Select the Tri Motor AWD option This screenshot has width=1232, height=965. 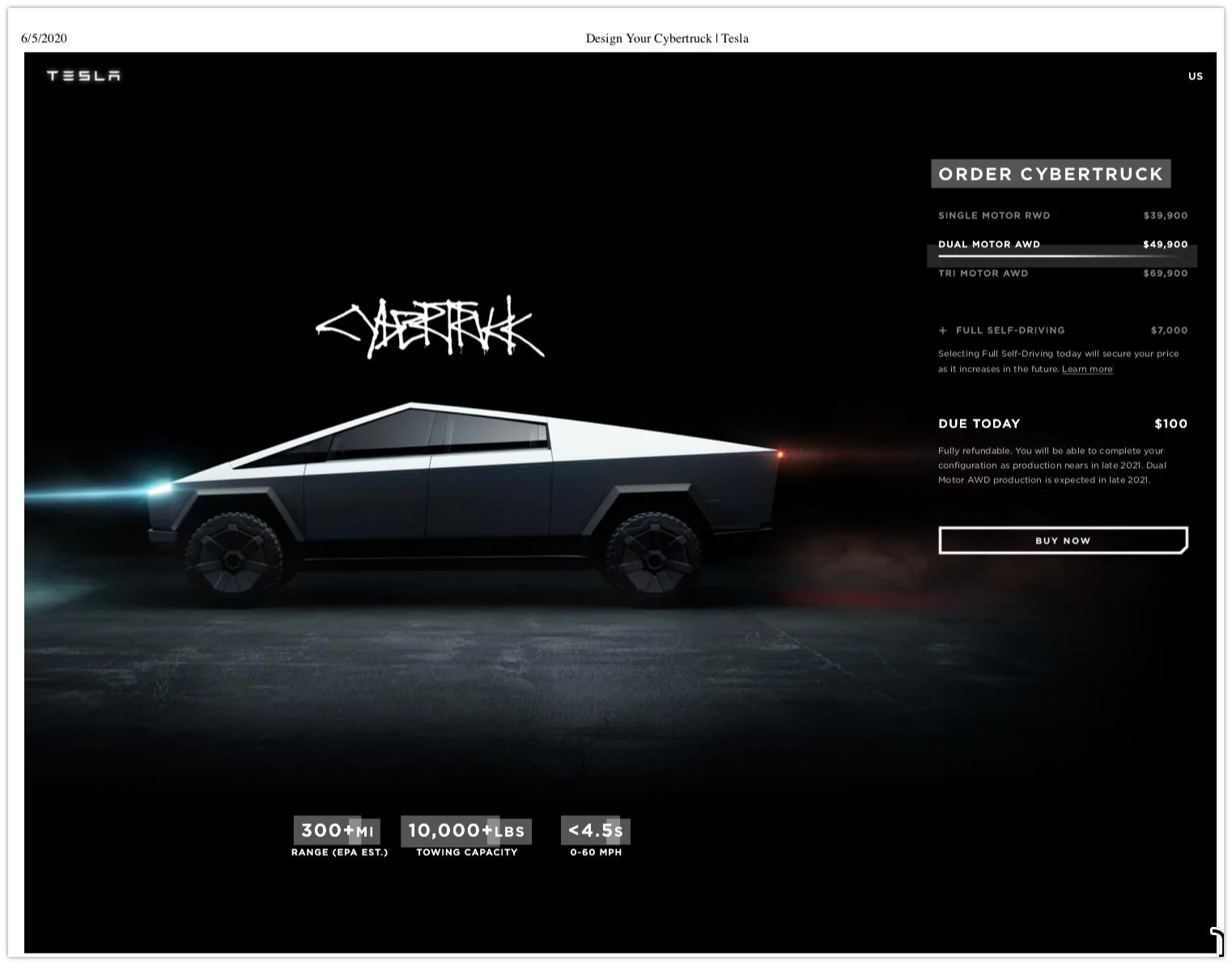1063,274
